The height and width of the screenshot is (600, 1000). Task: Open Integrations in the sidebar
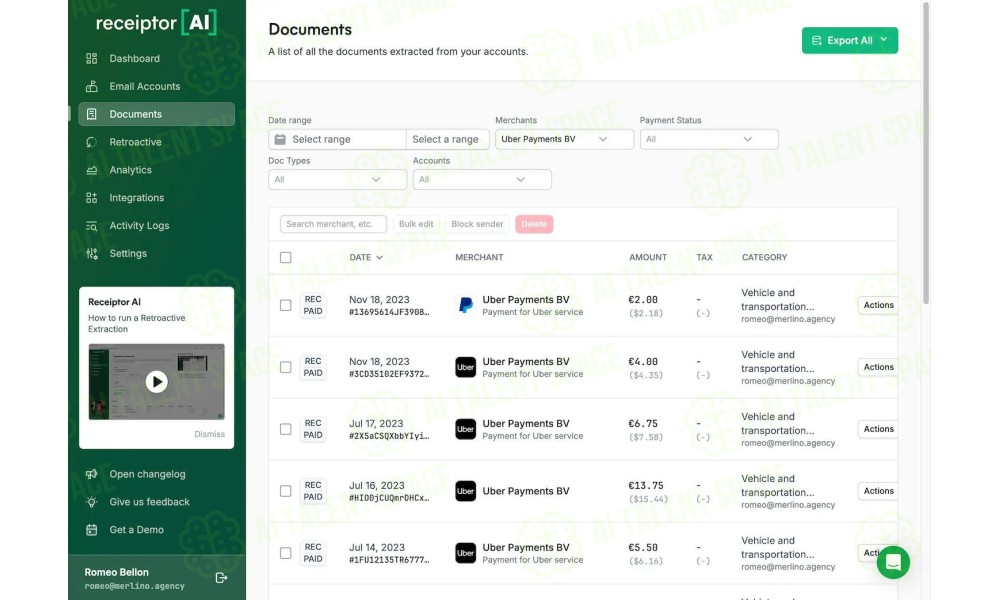click(156, 198)
